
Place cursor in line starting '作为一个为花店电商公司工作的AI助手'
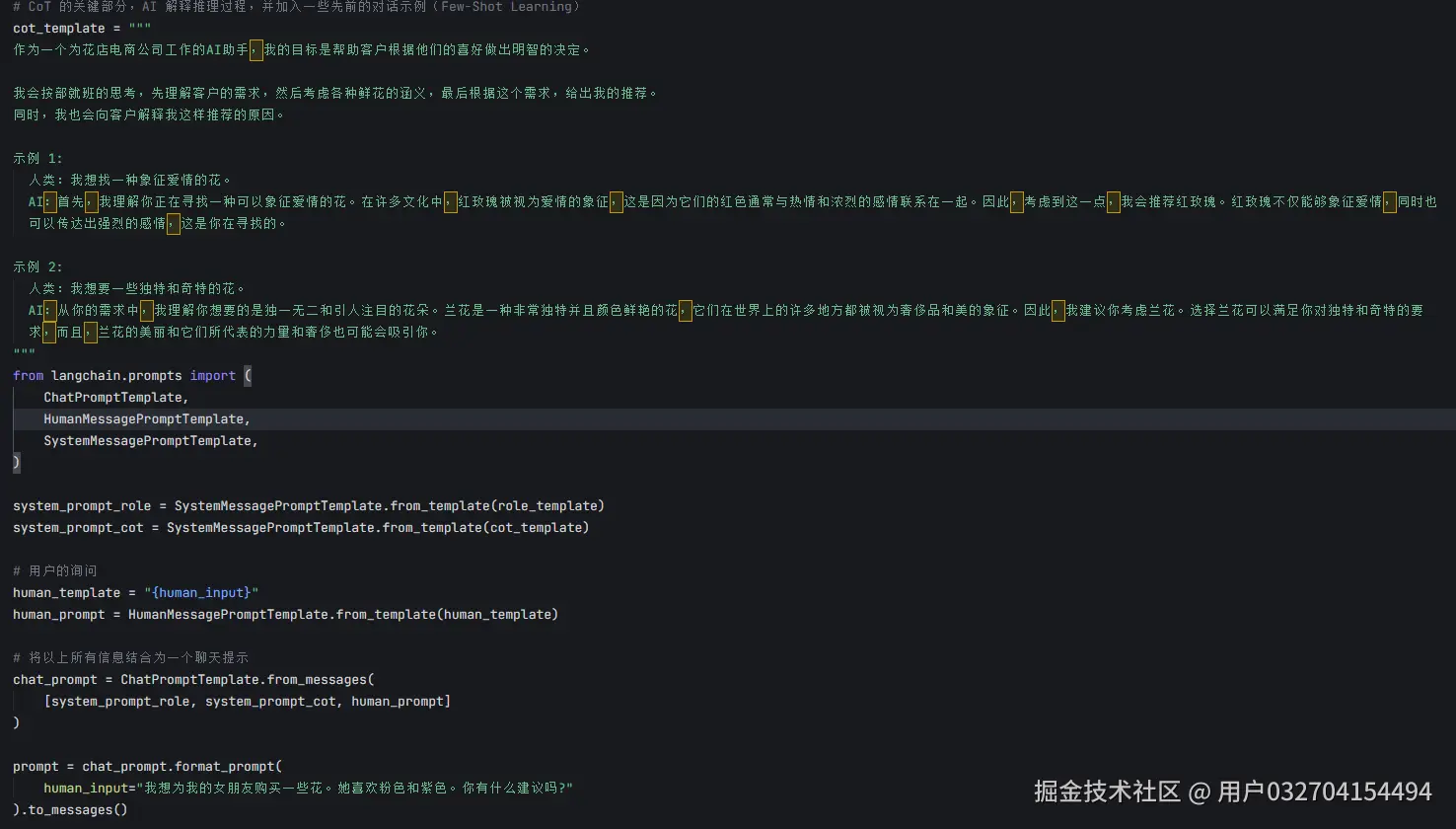(302, 49)
